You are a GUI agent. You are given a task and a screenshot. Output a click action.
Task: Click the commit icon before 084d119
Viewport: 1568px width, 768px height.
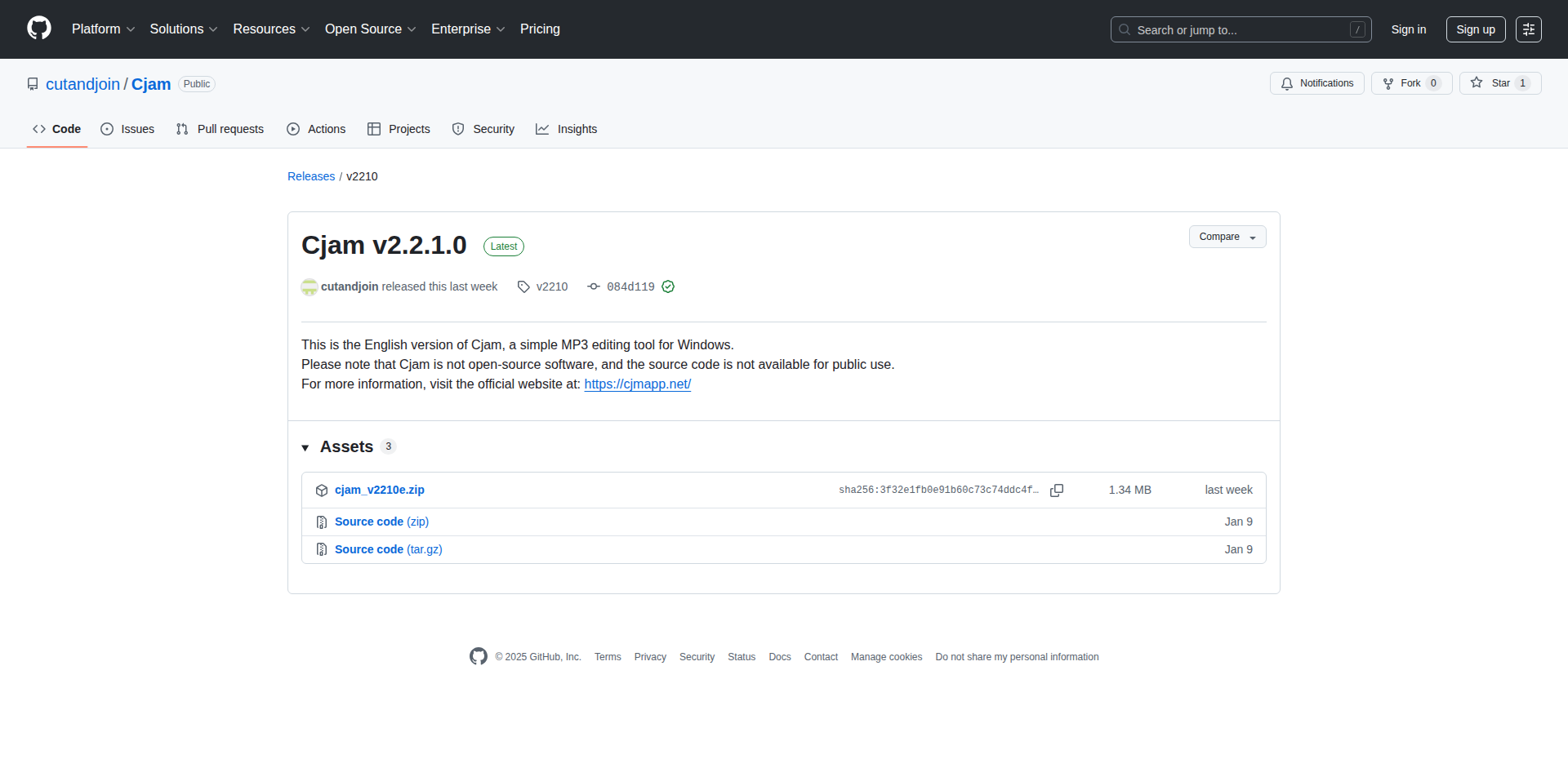coord(594,286)
